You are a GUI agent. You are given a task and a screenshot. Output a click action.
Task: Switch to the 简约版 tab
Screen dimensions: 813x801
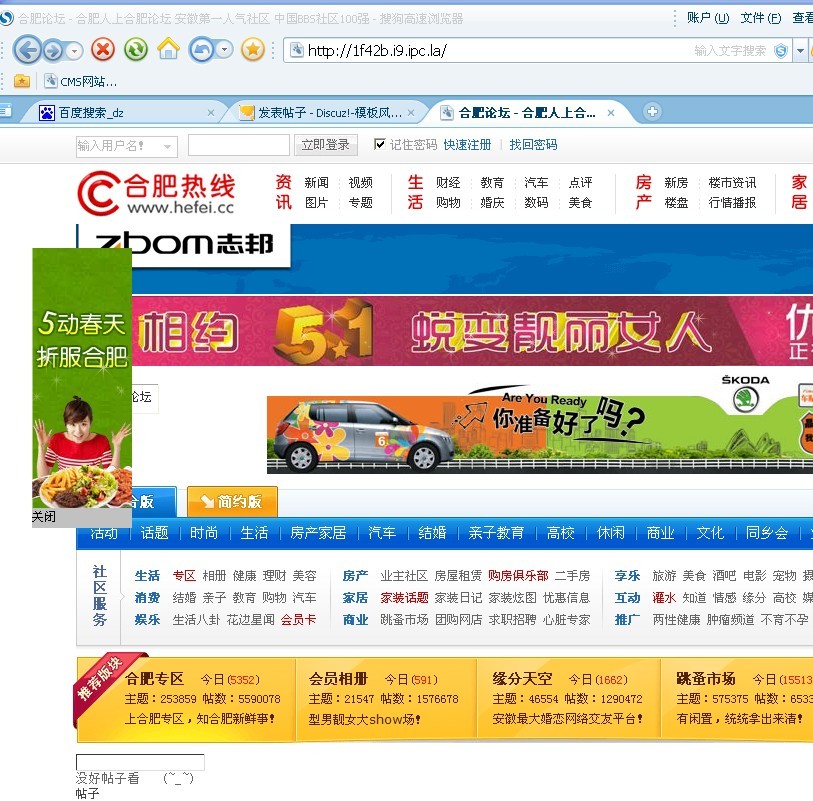(x=232, y=501)
